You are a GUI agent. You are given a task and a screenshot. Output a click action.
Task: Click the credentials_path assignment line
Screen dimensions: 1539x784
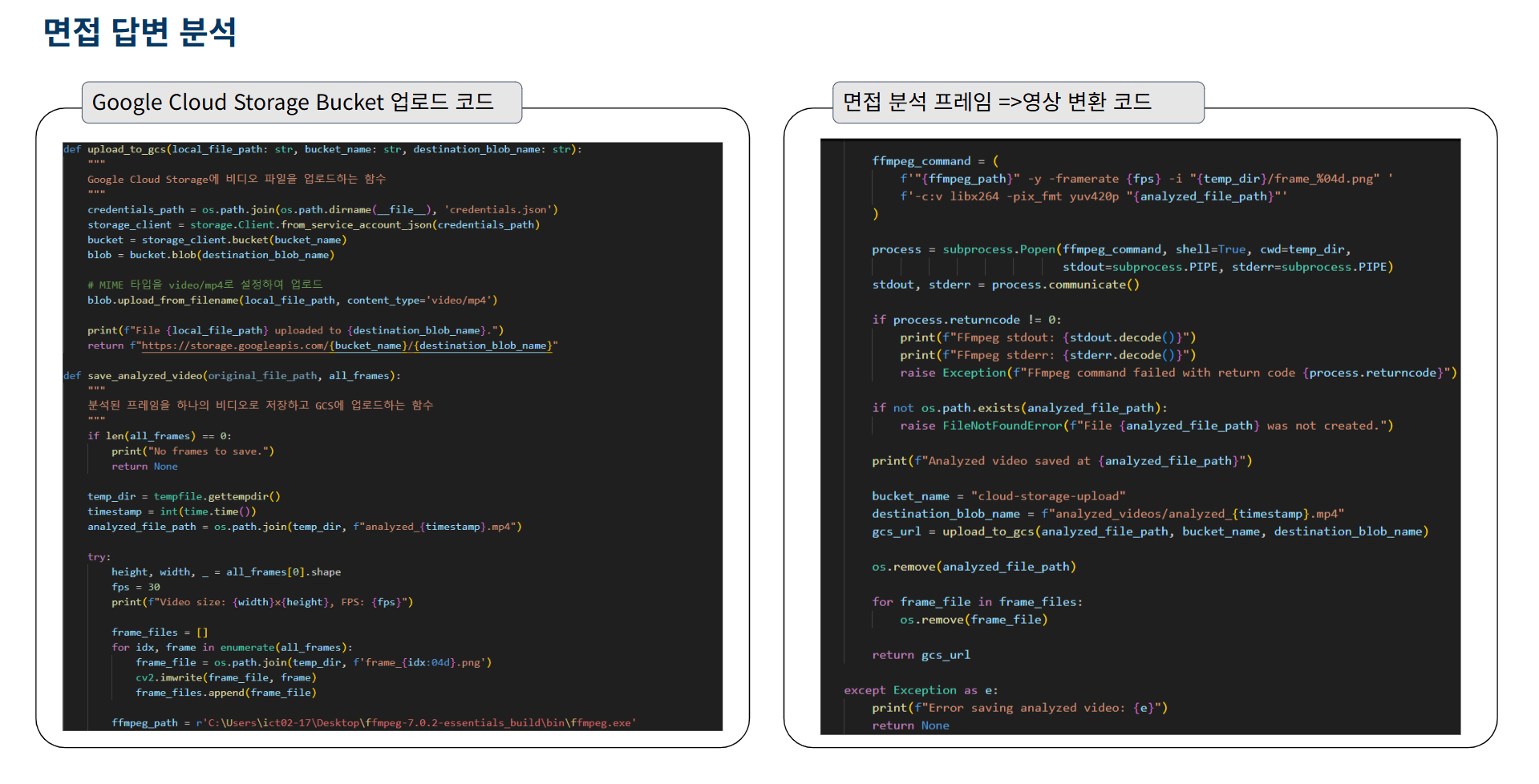pyautogui.click(x=322, y=209)
